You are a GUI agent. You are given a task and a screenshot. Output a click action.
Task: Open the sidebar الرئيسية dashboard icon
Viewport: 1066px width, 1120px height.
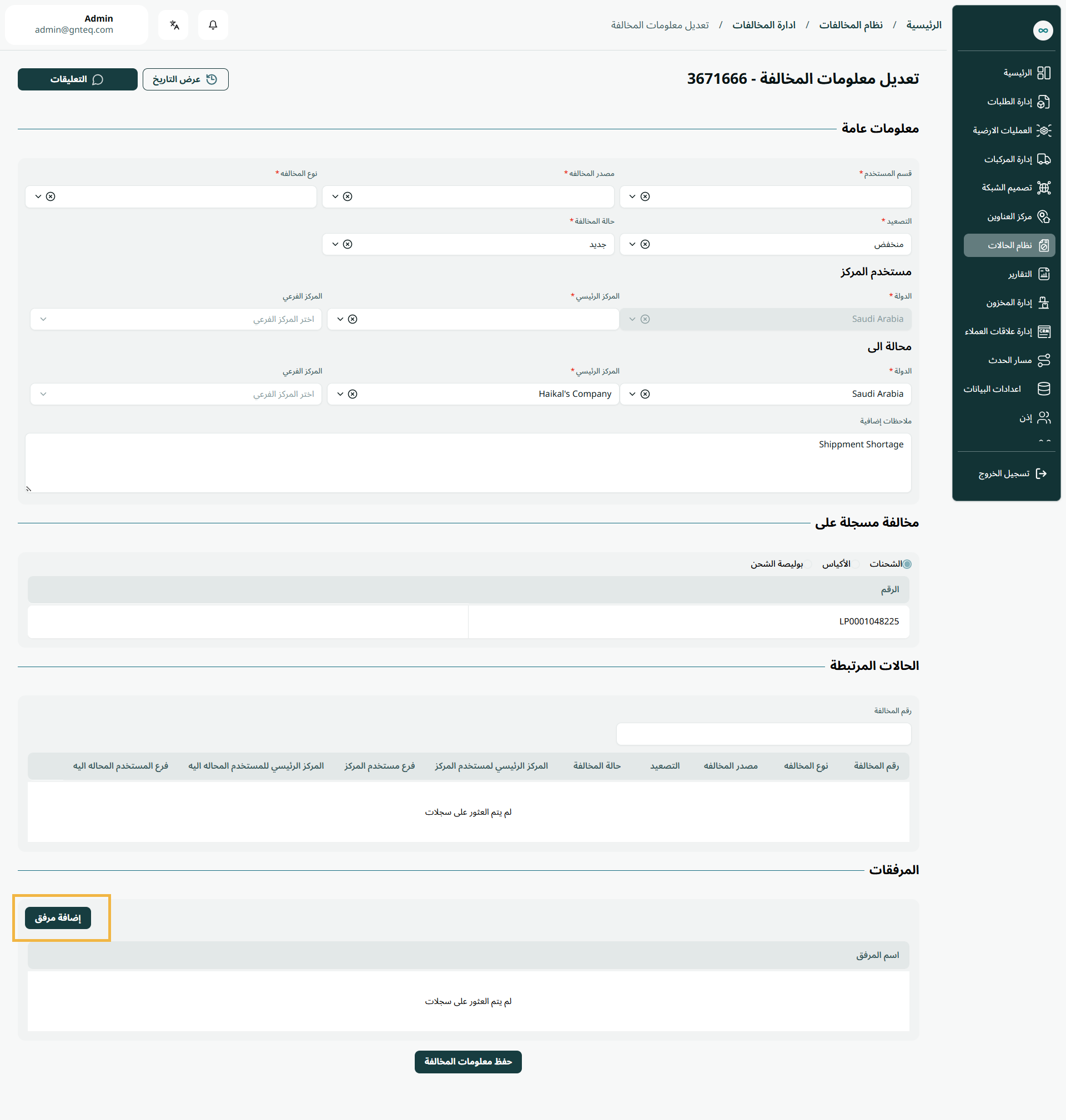1043,73
